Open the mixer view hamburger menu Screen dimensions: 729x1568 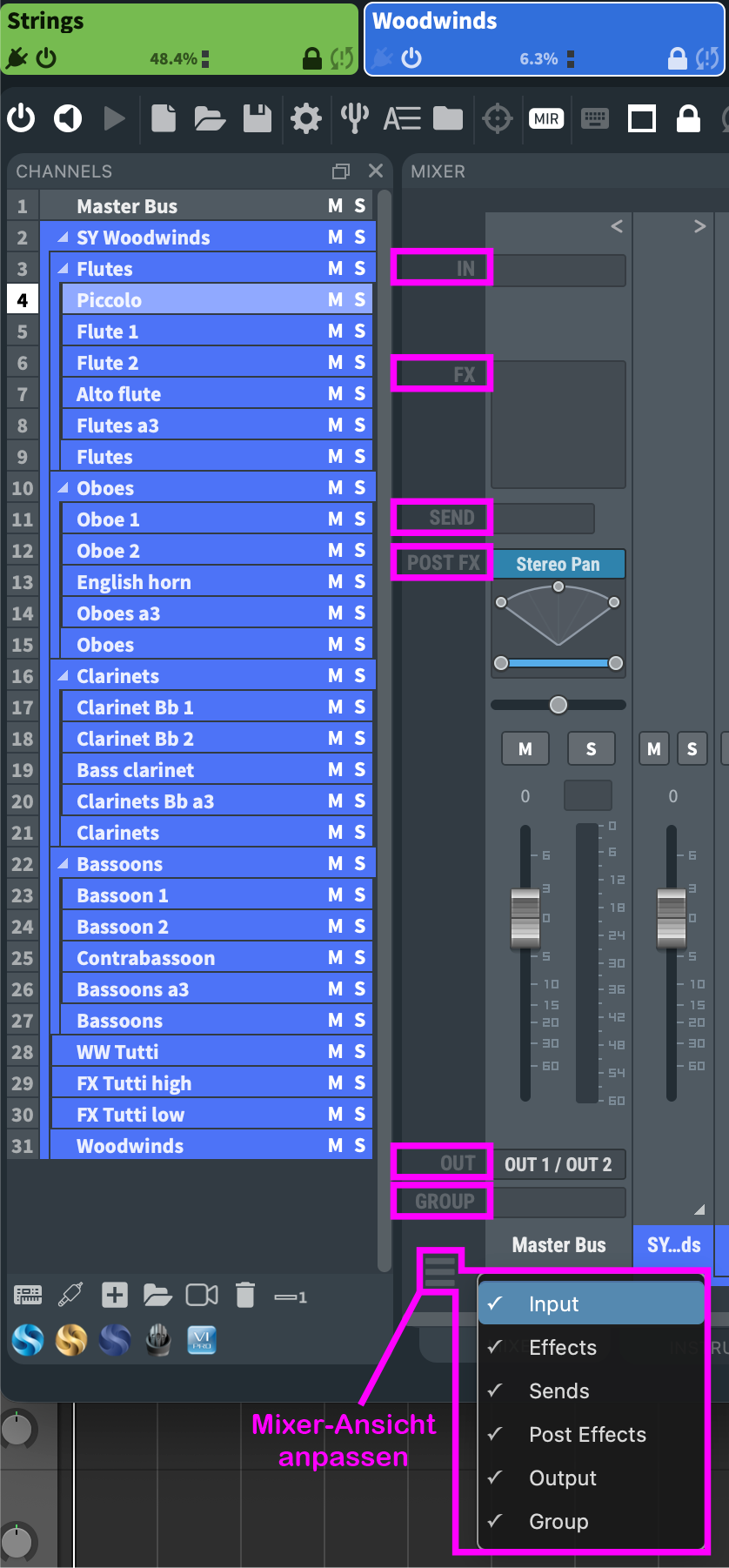(440, 1271)
